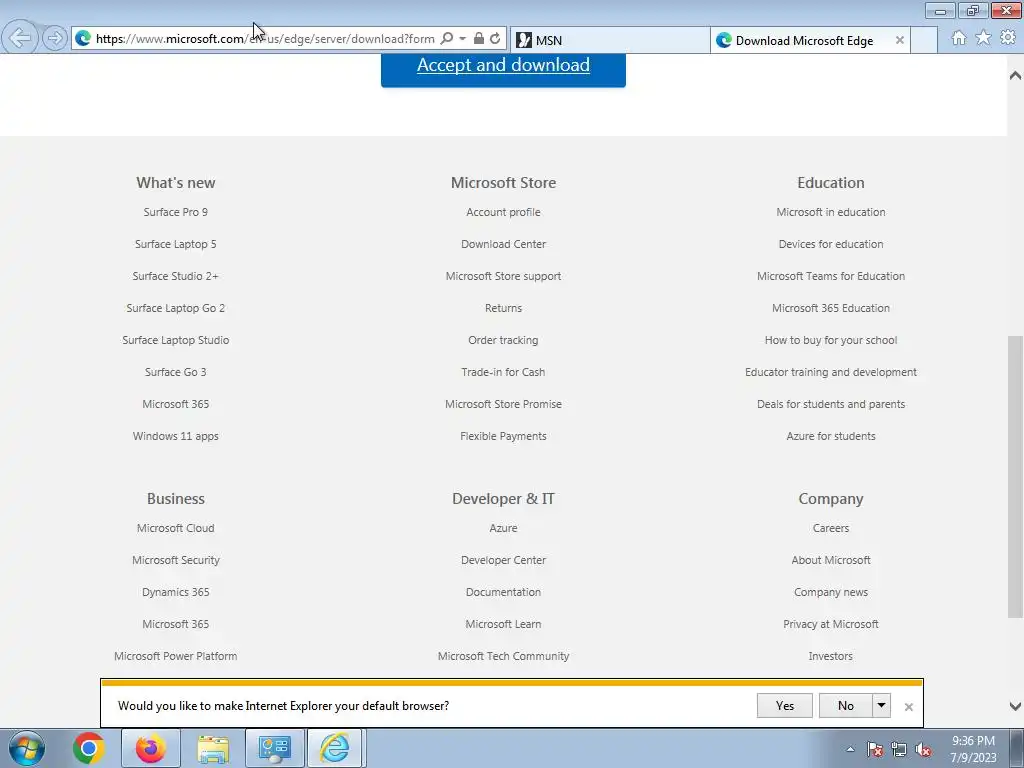The width and height of the screenshot is (1024, 768).
Task: Close the Download Microsoft Edge tab
Action: (x=899, y=40)
